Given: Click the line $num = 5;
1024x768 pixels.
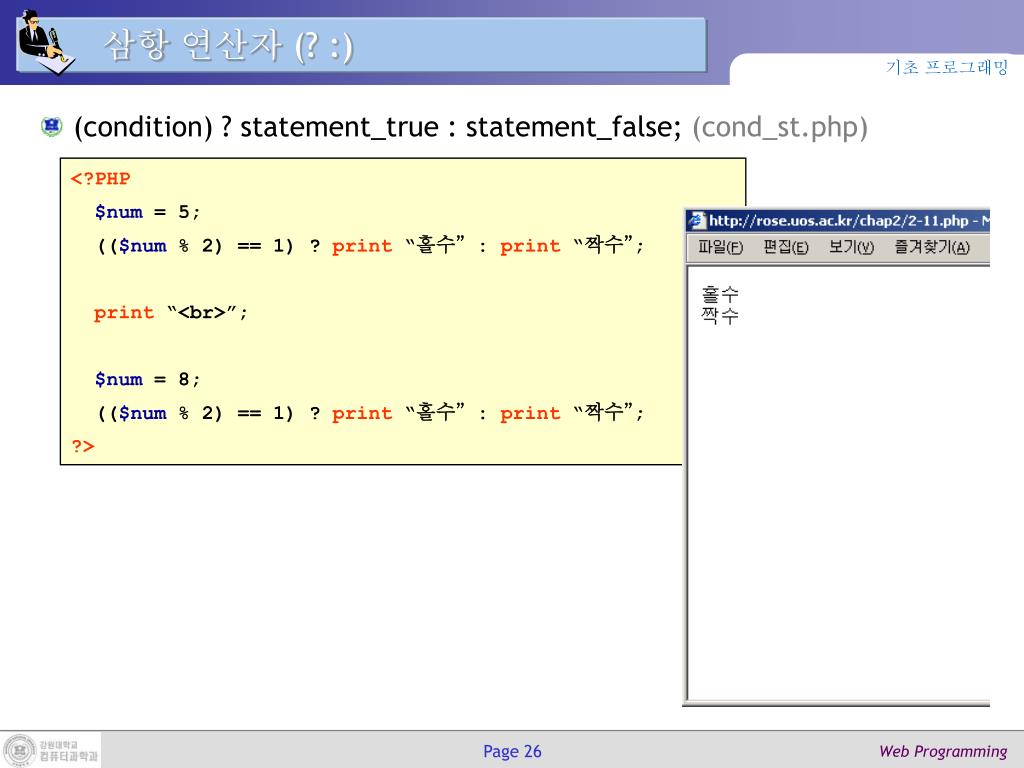Looking at the screenshot, I should (148, 212).
